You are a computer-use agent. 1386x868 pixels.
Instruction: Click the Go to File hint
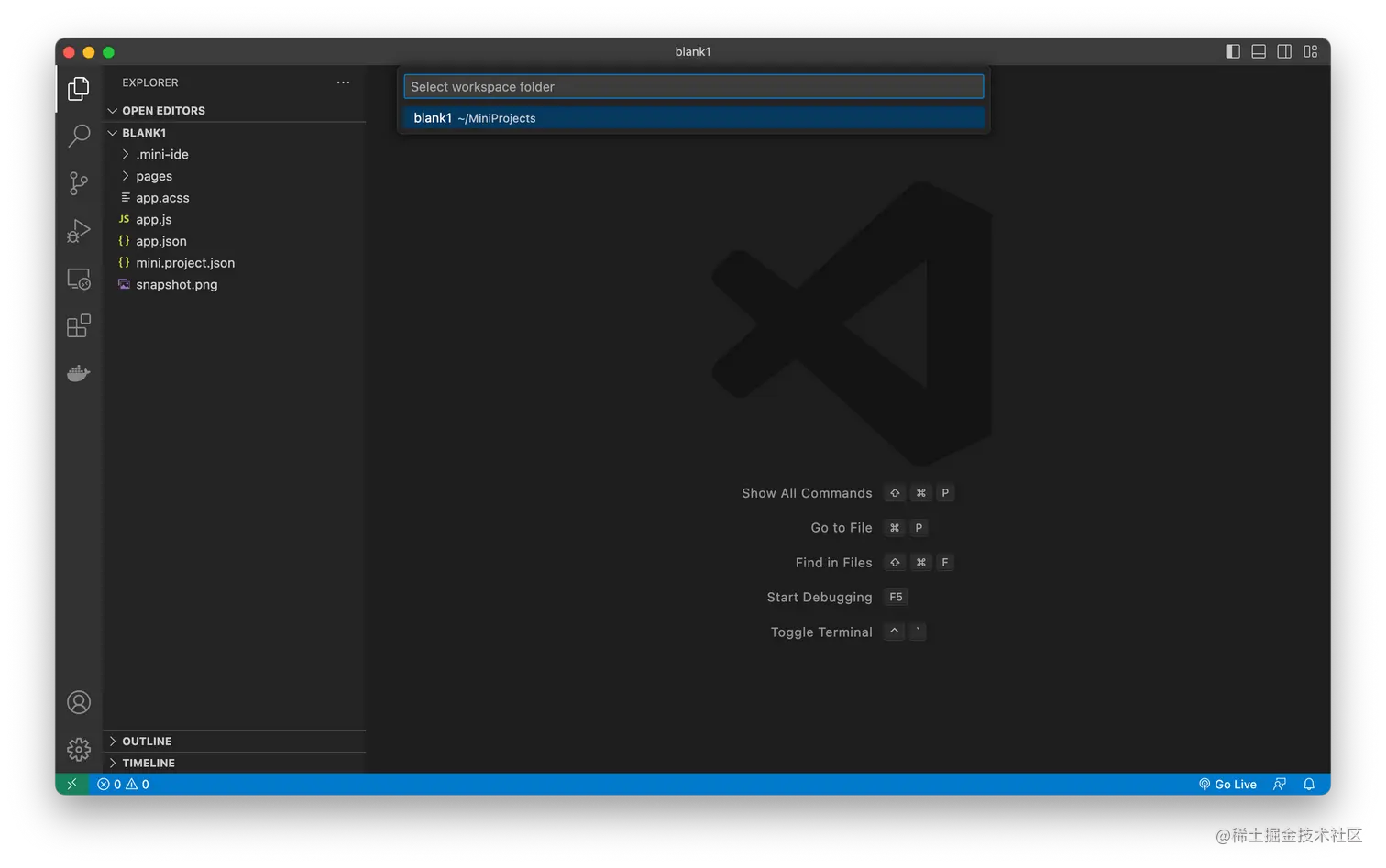coord(841,528)
